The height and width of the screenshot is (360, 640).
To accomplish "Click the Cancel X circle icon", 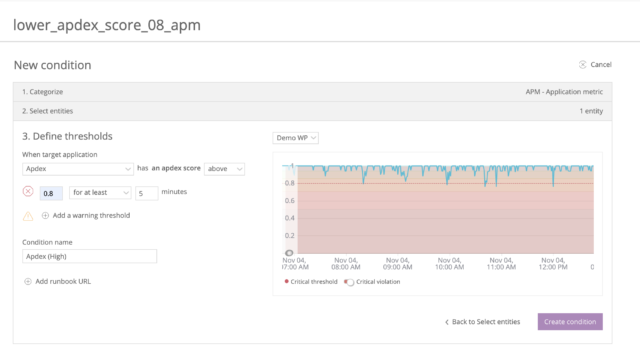I will [x=582, y=64].
